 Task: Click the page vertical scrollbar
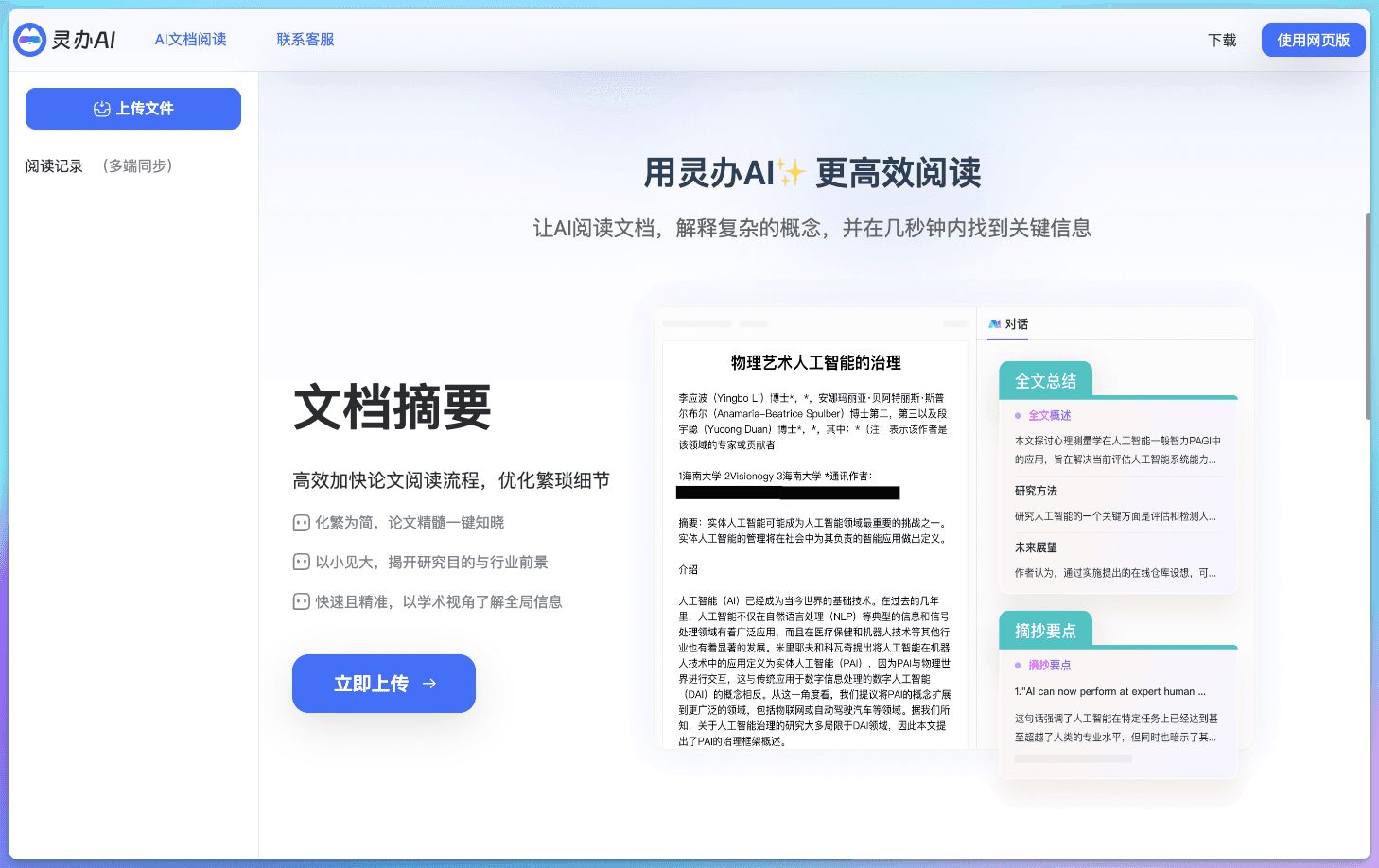tap(1368, 317)
